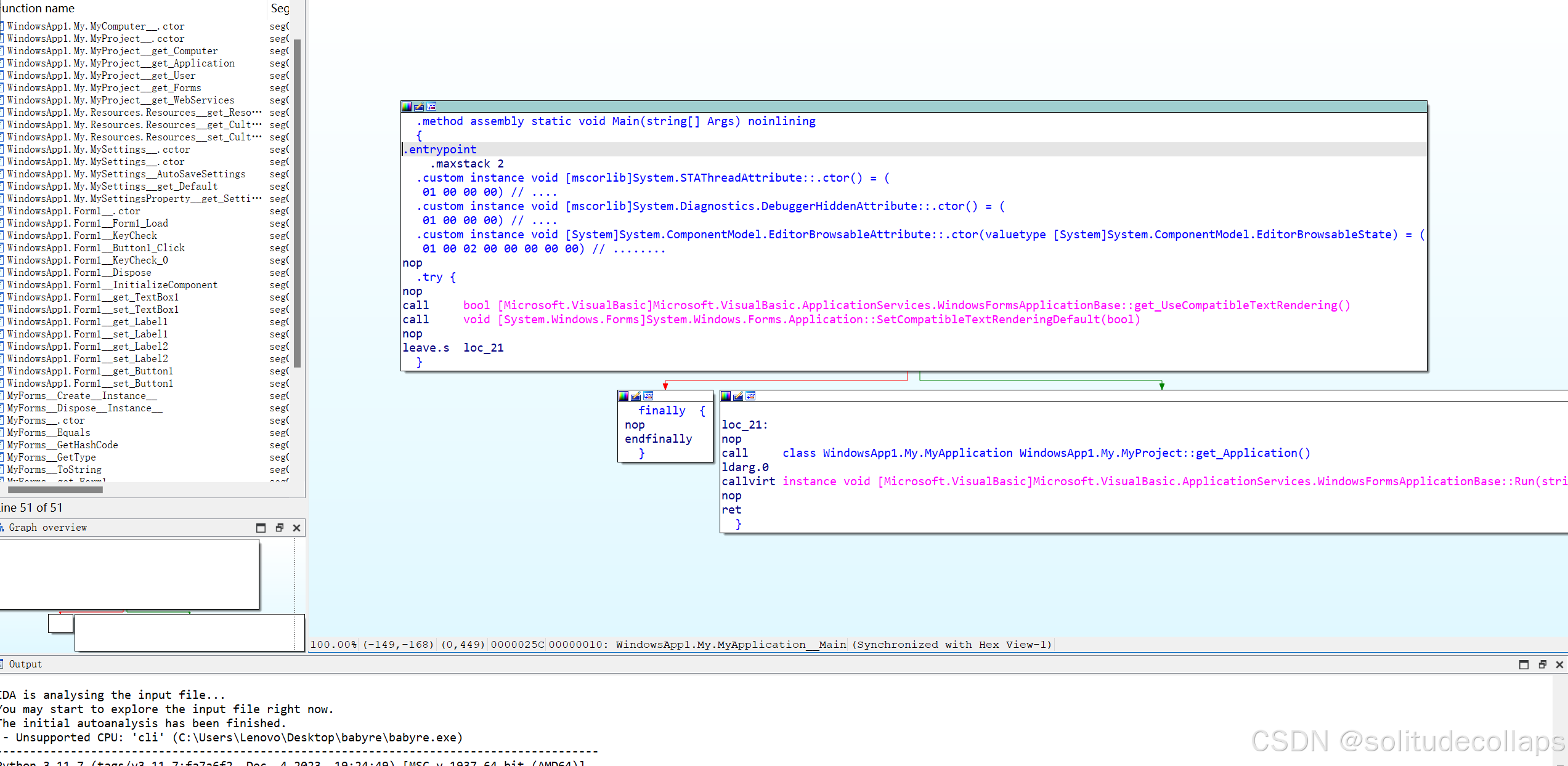Click the functions list horizontal scrollbar thumb
This screenshot has height=766, width=1568.
(55, 490)
